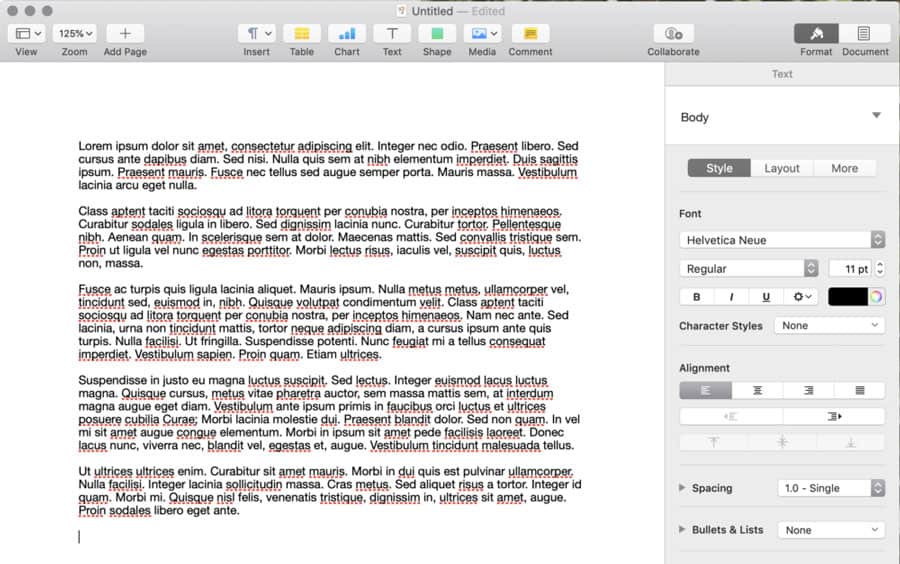Viewport: 900px width, 564px height.
Task: Align text left
Action: coord(705,390)
